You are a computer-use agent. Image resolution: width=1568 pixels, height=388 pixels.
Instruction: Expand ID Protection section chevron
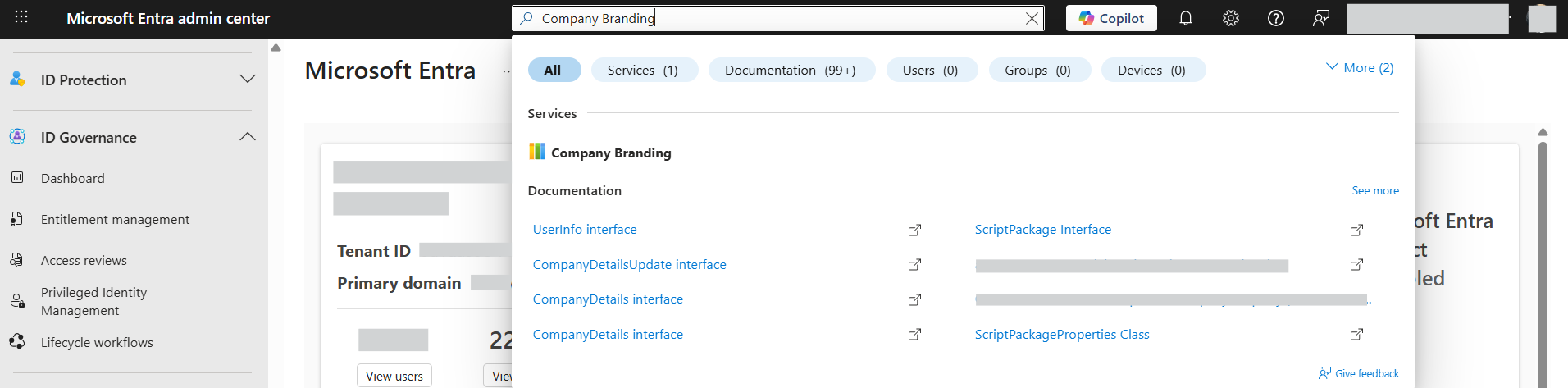tap(248, 80)
